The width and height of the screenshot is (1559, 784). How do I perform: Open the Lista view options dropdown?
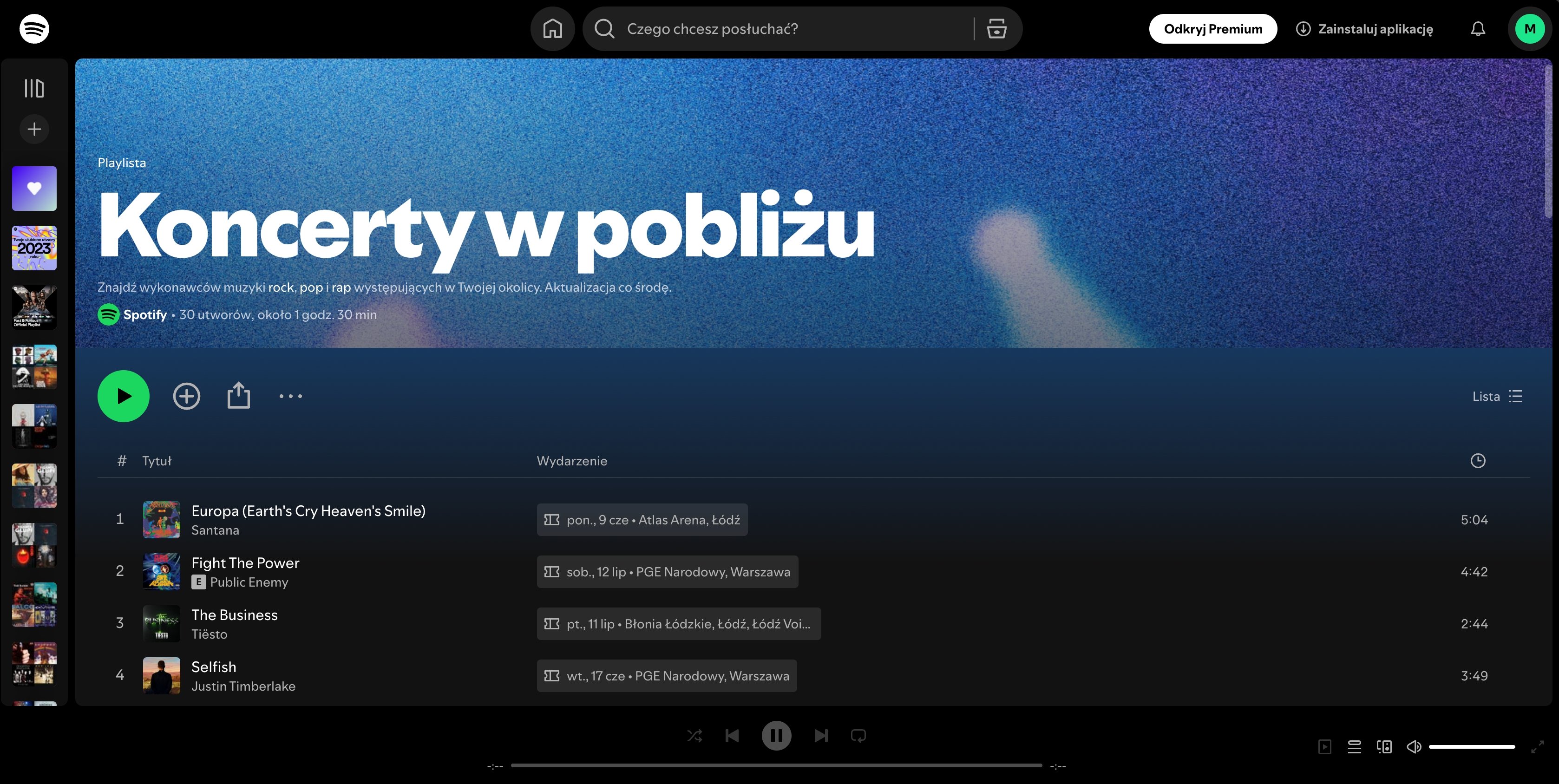(x=1497, y=396)
